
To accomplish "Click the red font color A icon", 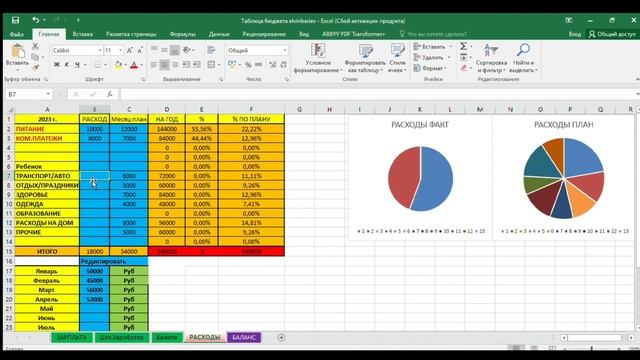I will click(x=134, y=64).
